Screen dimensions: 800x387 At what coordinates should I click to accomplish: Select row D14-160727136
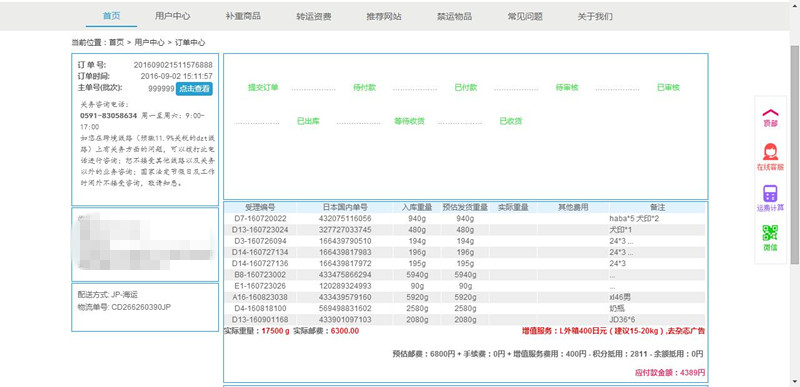coord(464,264)
